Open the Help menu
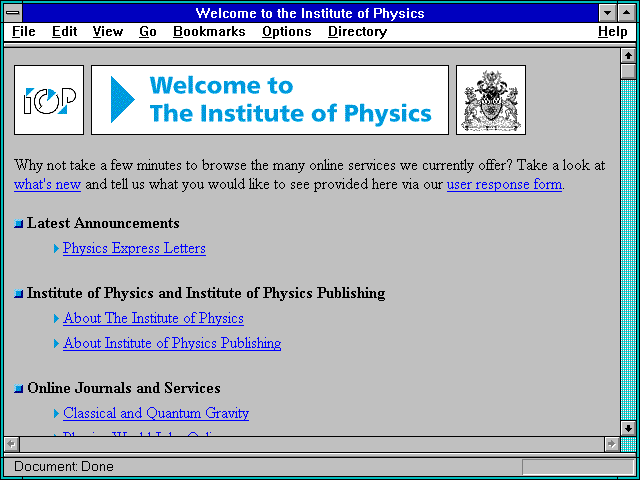 (613, 31)
